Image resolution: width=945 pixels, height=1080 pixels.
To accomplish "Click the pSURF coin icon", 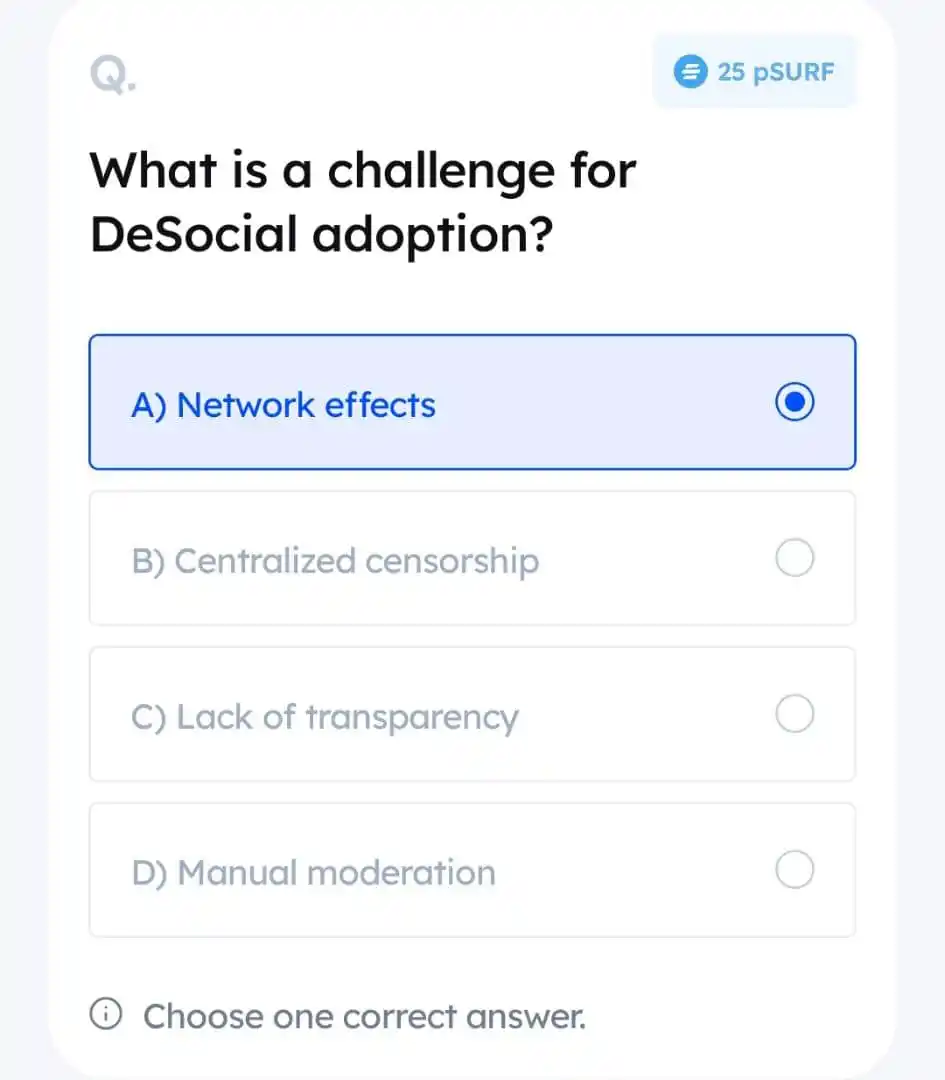I will click(x=690, y=72).
